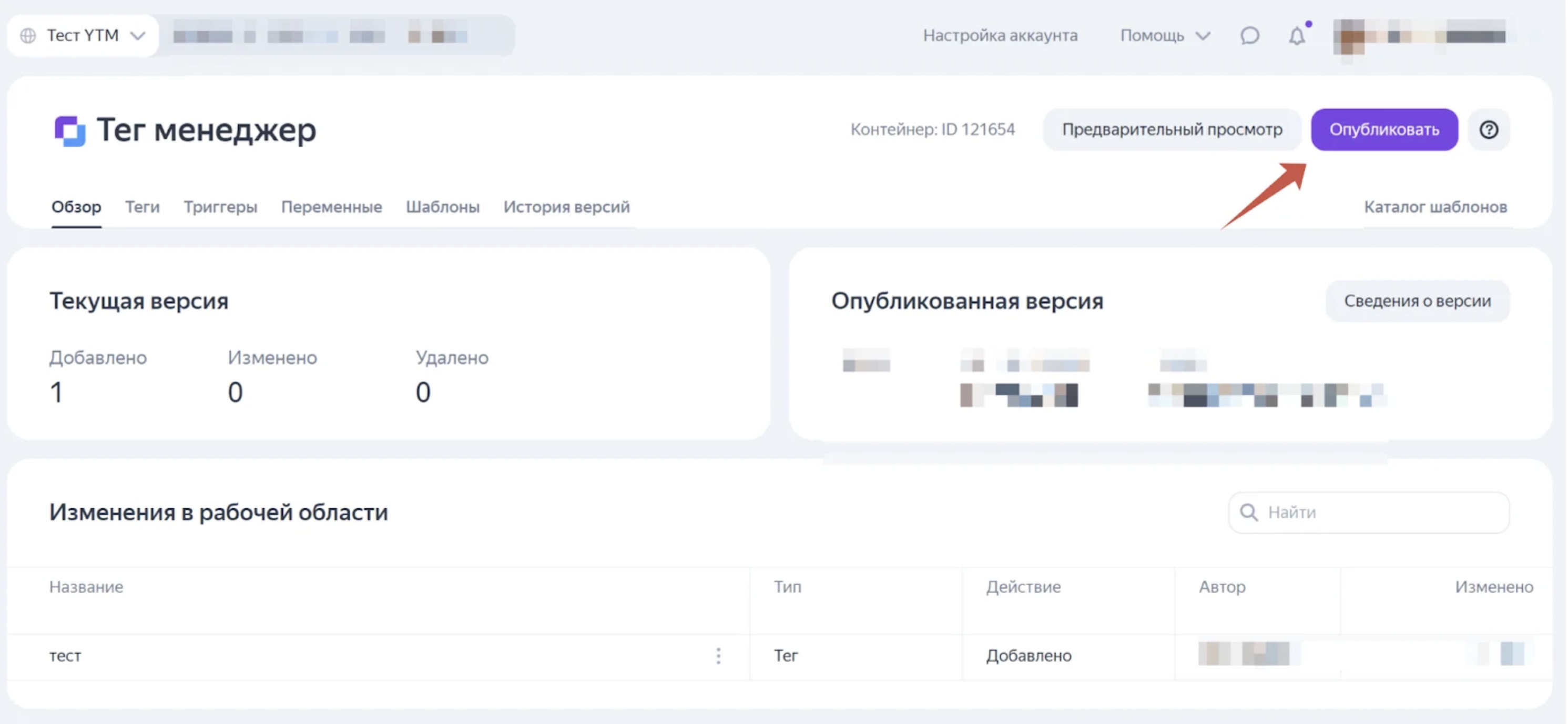1568x724 pixels.
Task: Click the search magnifier icon
Action: tap(1248, 512)
